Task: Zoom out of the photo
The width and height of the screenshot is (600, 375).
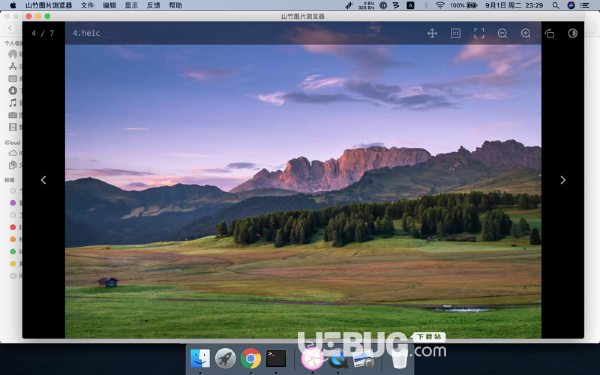Action: click(x=502, y=33)
